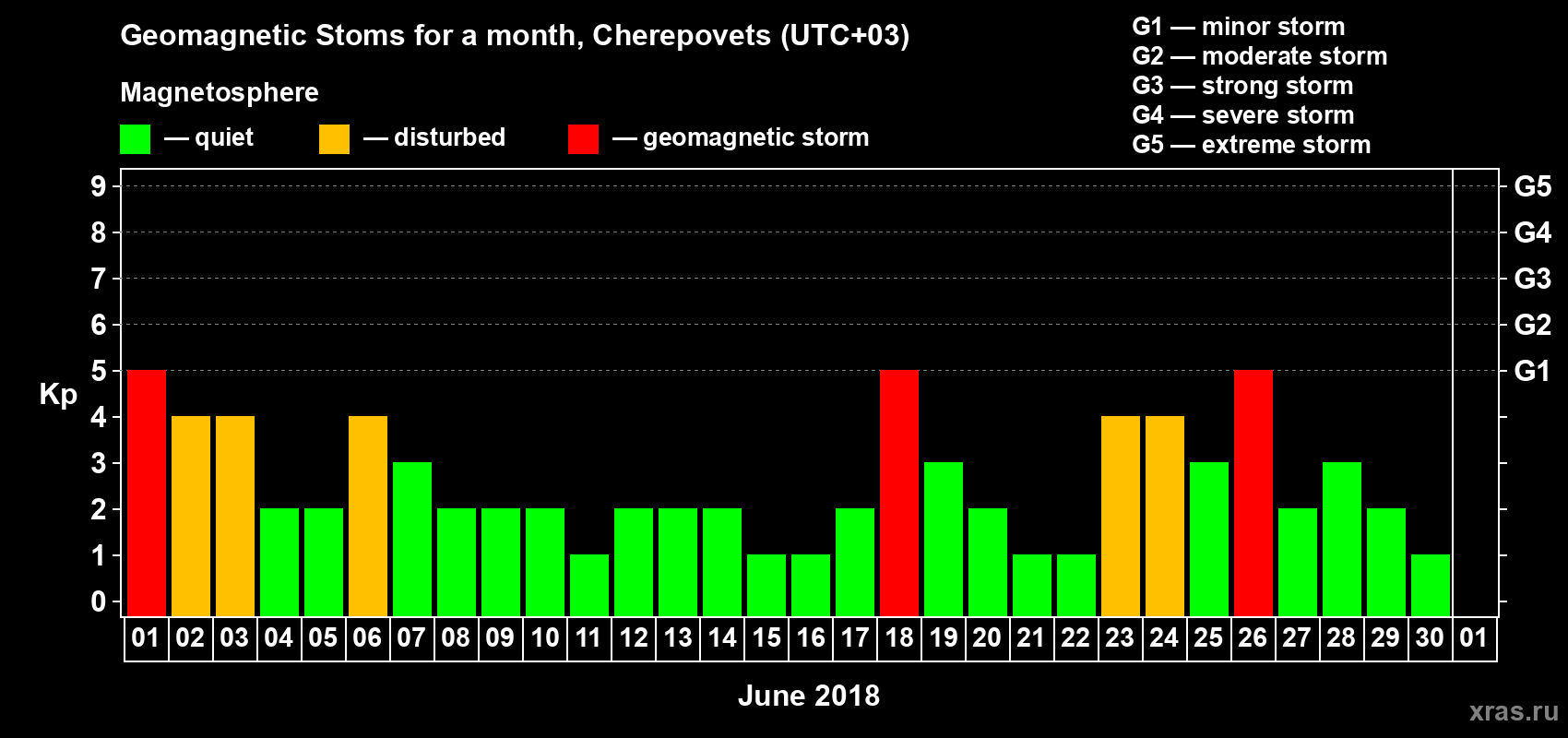Image resolution: width=1568 pixels, height=738 pixels.
Task: Select the red bar for June 18
Action: click(899, 494)
